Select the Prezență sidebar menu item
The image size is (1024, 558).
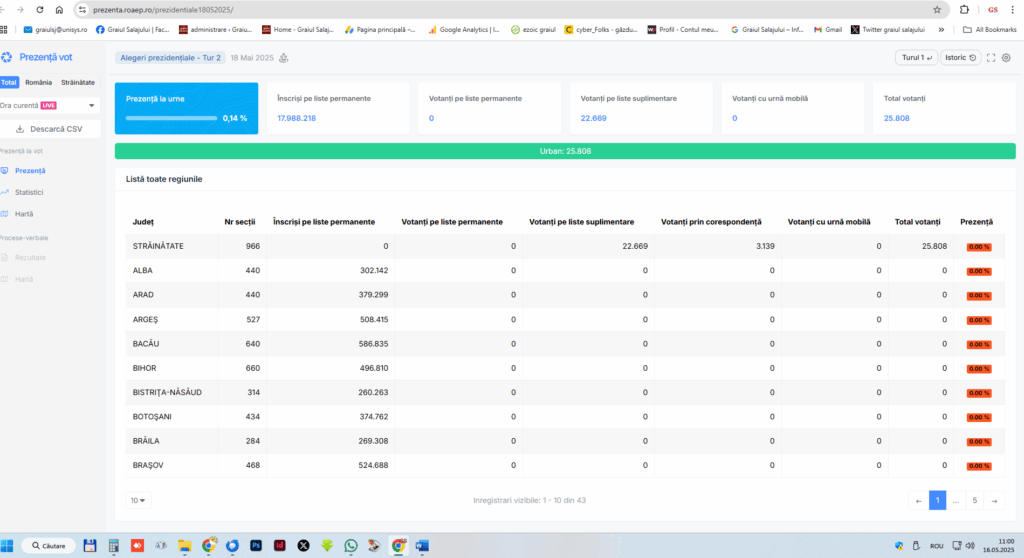click(x=30, y=171)
